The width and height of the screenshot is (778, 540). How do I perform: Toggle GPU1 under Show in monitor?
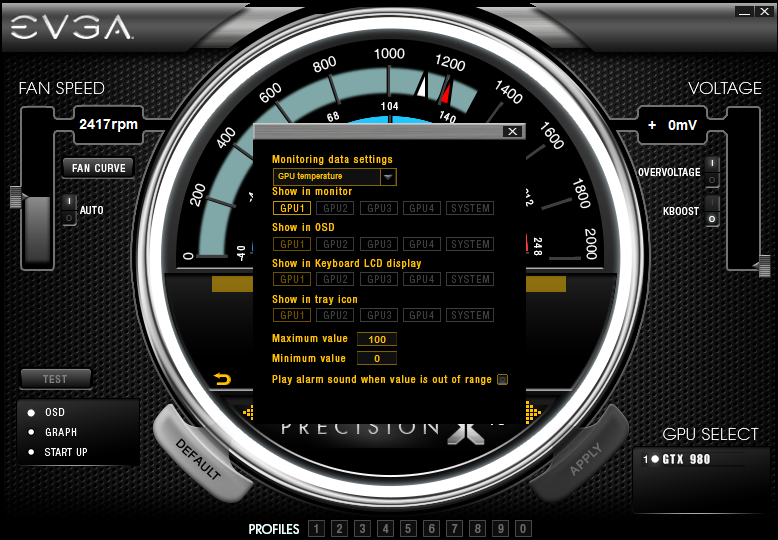(292, 208)
